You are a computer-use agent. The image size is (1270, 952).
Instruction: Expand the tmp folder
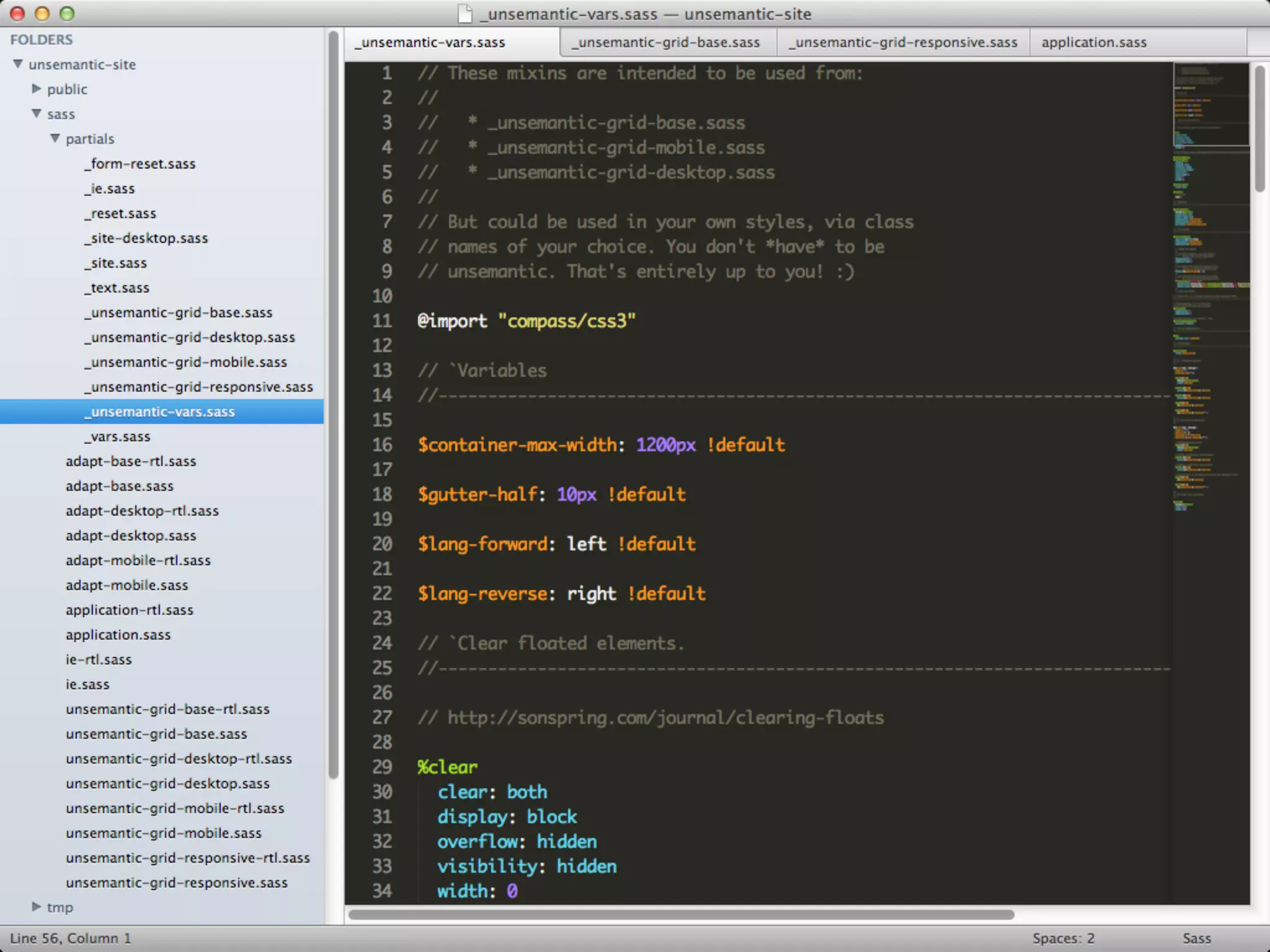37,907
